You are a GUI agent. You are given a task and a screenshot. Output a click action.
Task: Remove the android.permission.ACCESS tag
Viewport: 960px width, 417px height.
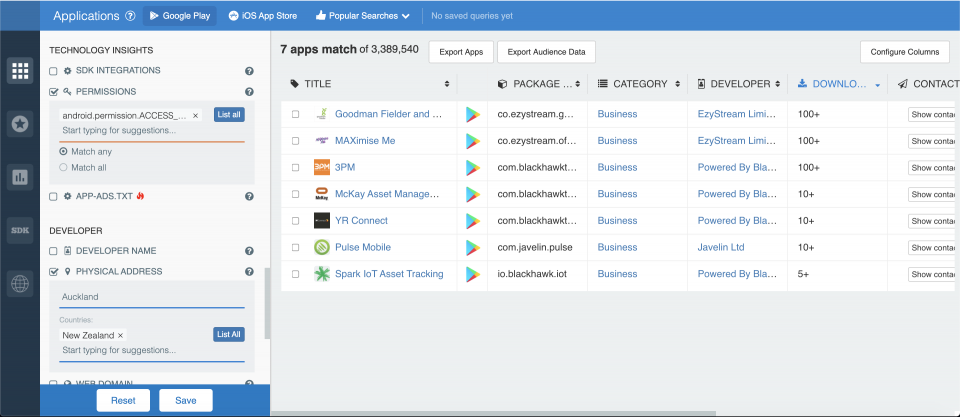pyautogui.click(x=195, y=115)
